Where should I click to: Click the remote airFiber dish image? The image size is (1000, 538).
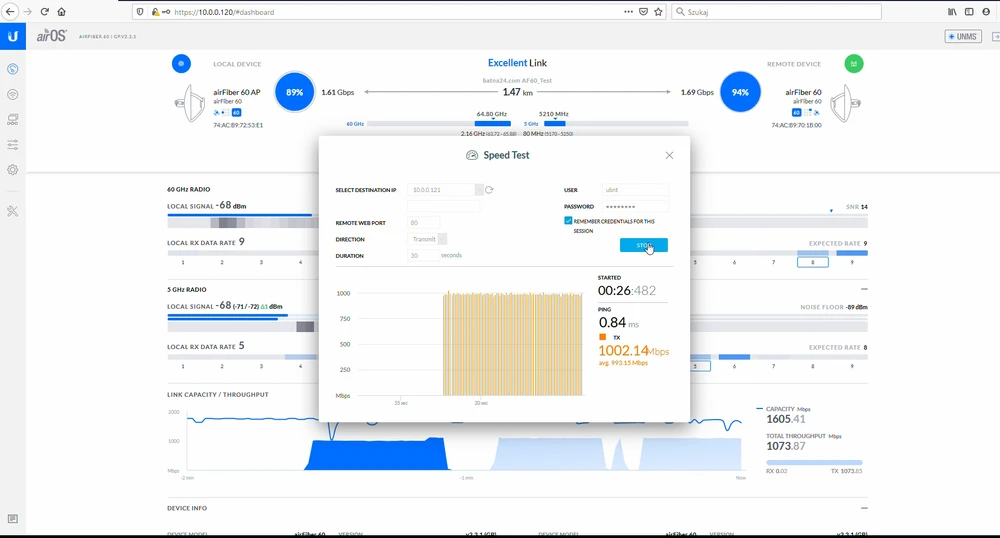tap(846, 103)
